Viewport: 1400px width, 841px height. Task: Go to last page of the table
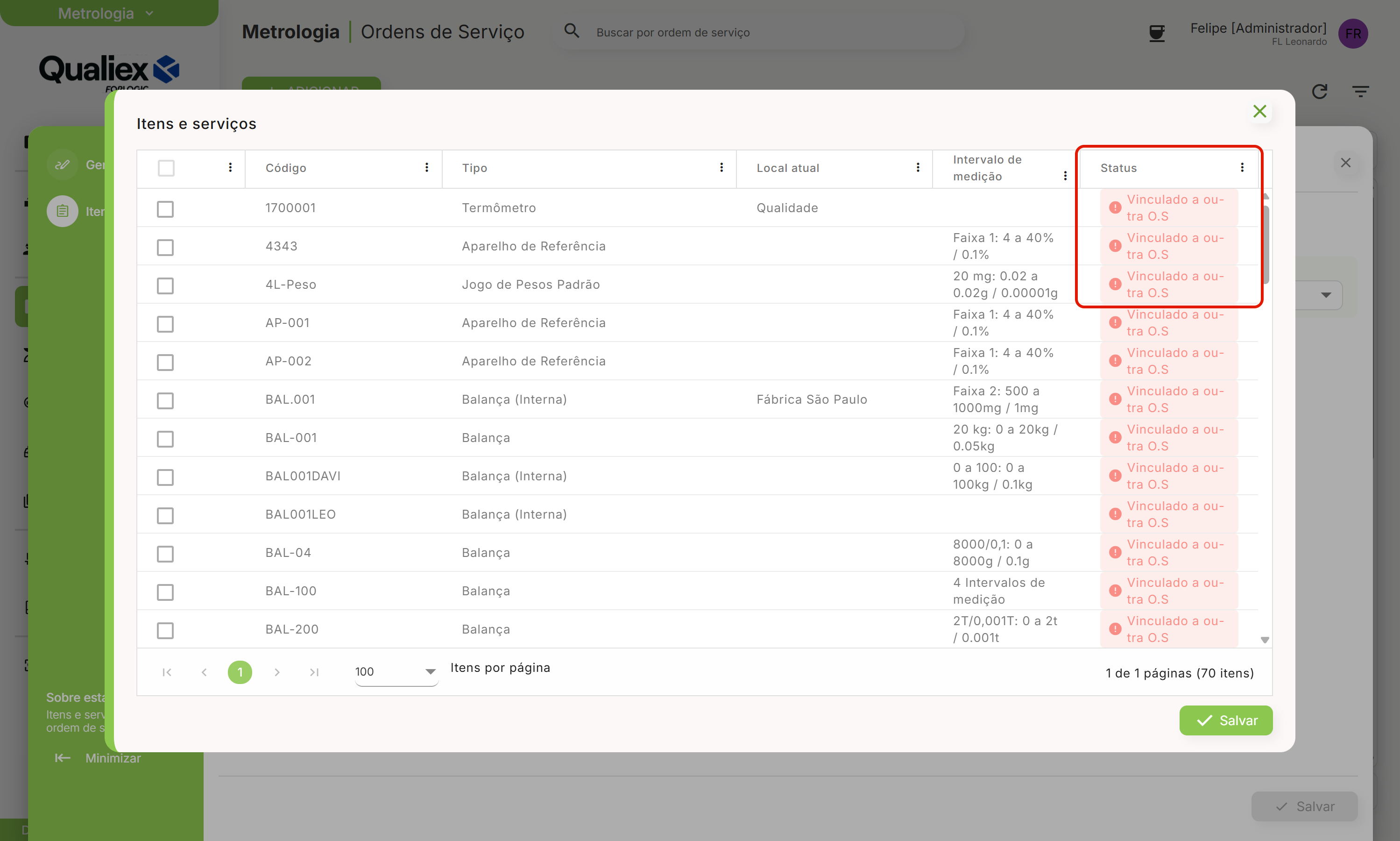(314, 672)
